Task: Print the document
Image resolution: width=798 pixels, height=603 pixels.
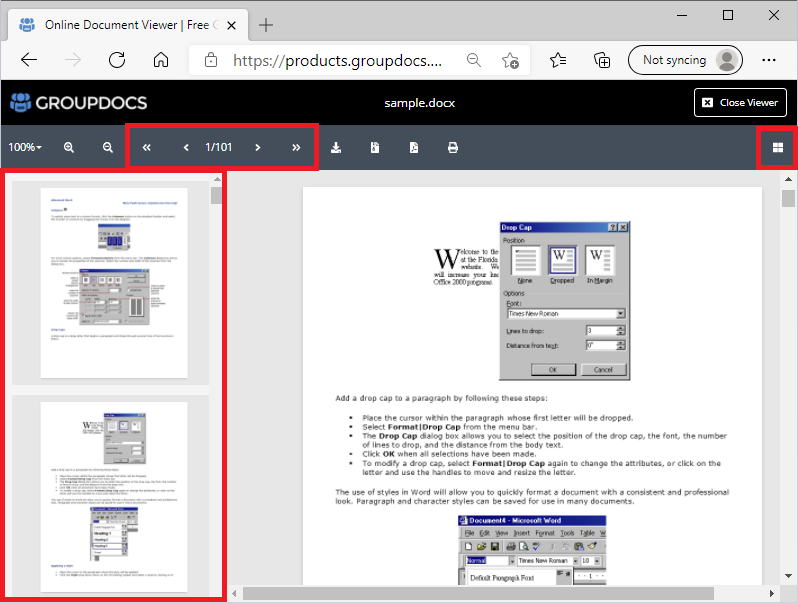Action: (453, 147)
